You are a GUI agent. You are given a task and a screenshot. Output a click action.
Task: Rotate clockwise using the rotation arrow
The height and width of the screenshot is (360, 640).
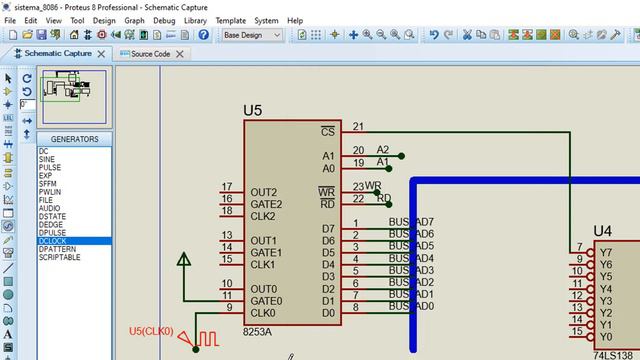27,78
